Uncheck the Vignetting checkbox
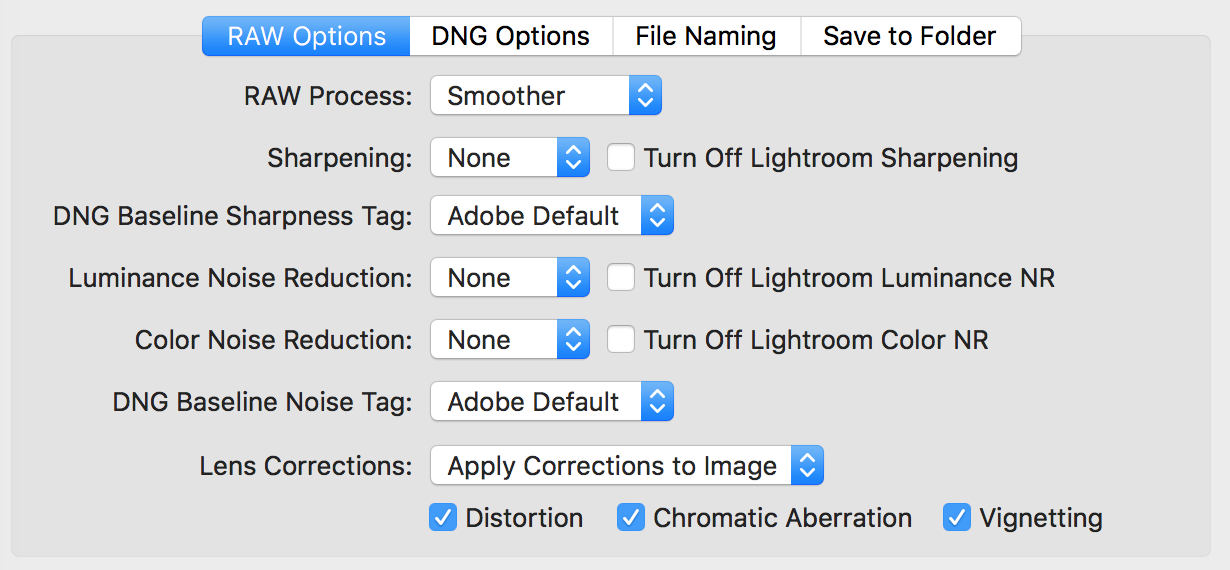Viewport: 1230px width, 570px height. click(x=957, y=517)
